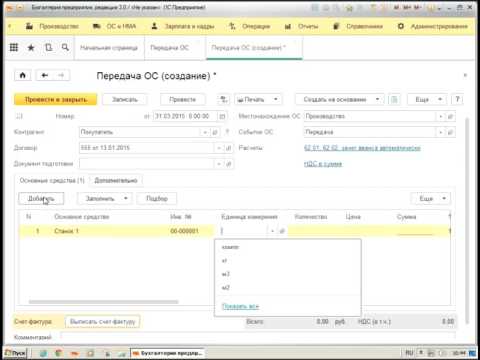Open green report icon beside Создать на основании
This screenshot has width=480, height=360.
(394, 99)
